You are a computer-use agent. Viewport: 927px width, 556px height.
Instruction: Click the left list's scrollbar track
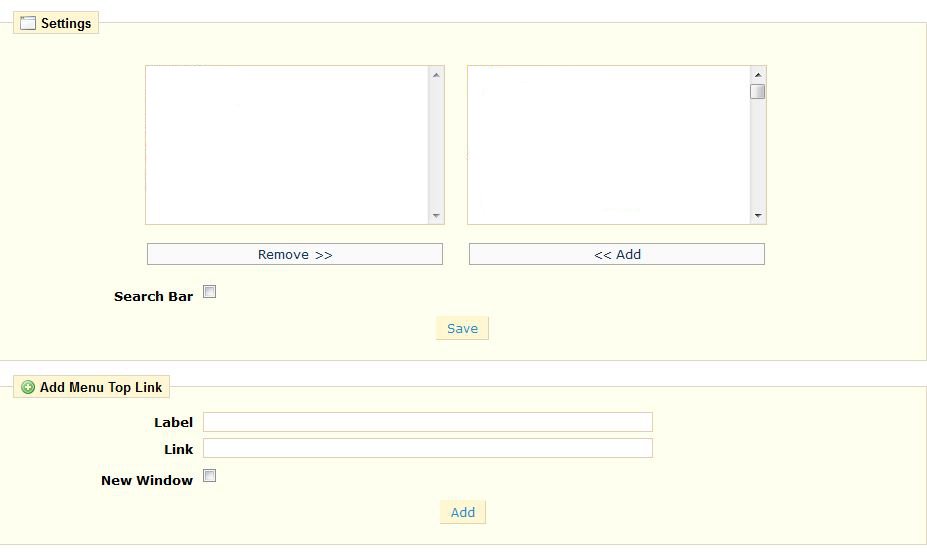click(436, 145)
